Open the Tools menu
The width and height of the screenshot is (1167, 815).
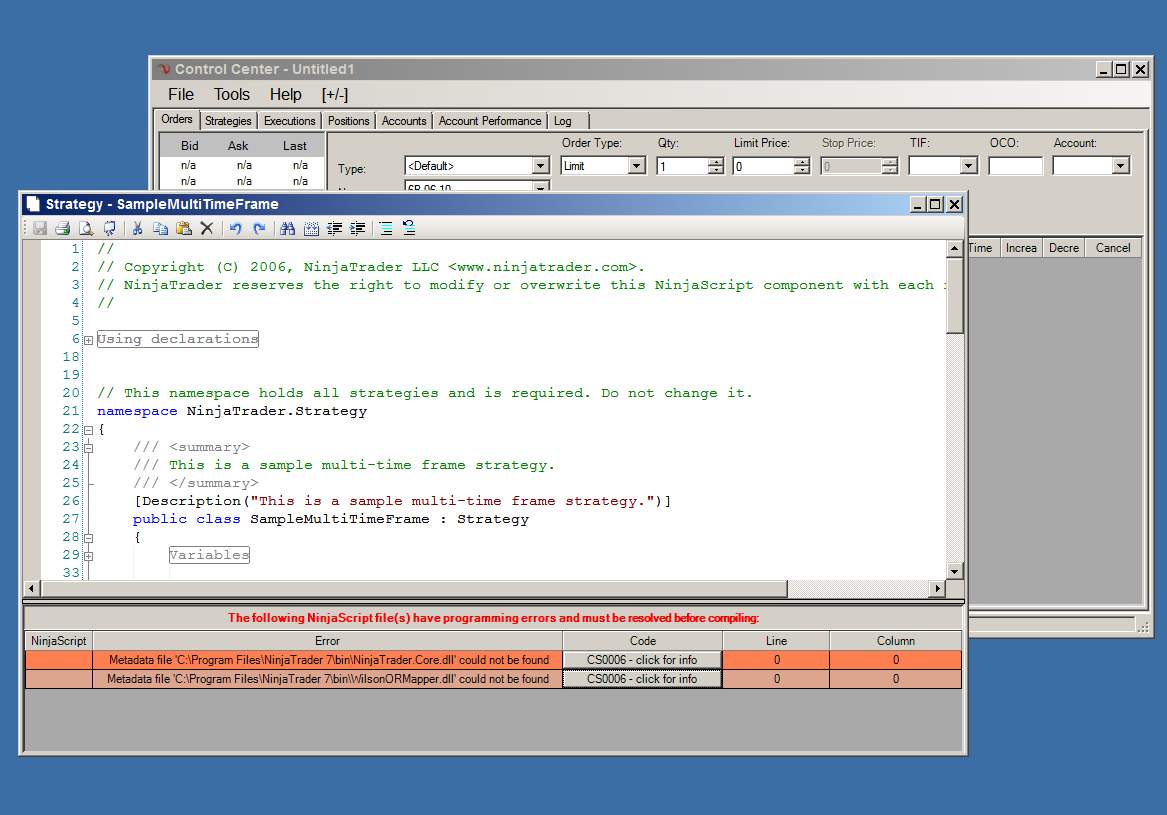tap(231, 95)
